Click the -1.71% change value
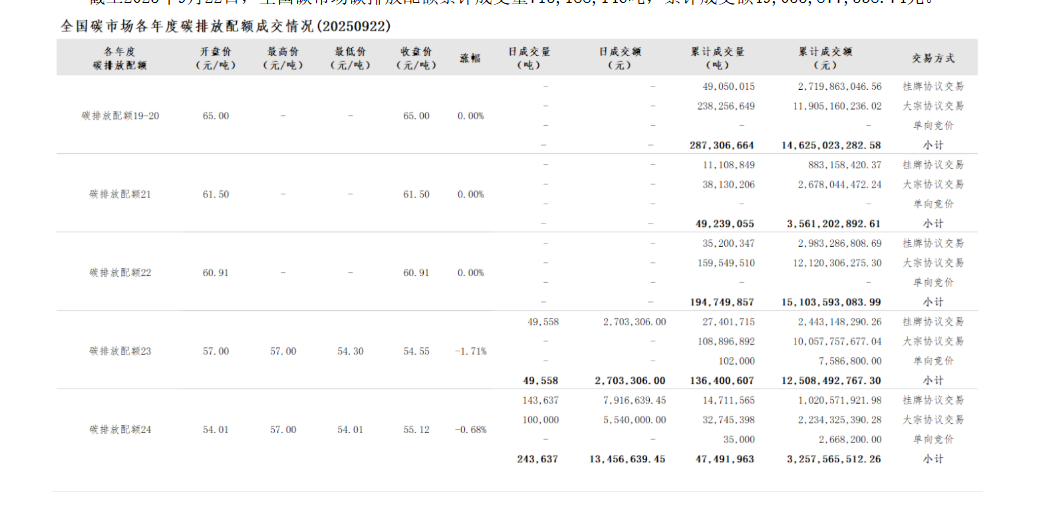Image resolution: width=1056 pixels, height=514 pixels. click(470, 351)
